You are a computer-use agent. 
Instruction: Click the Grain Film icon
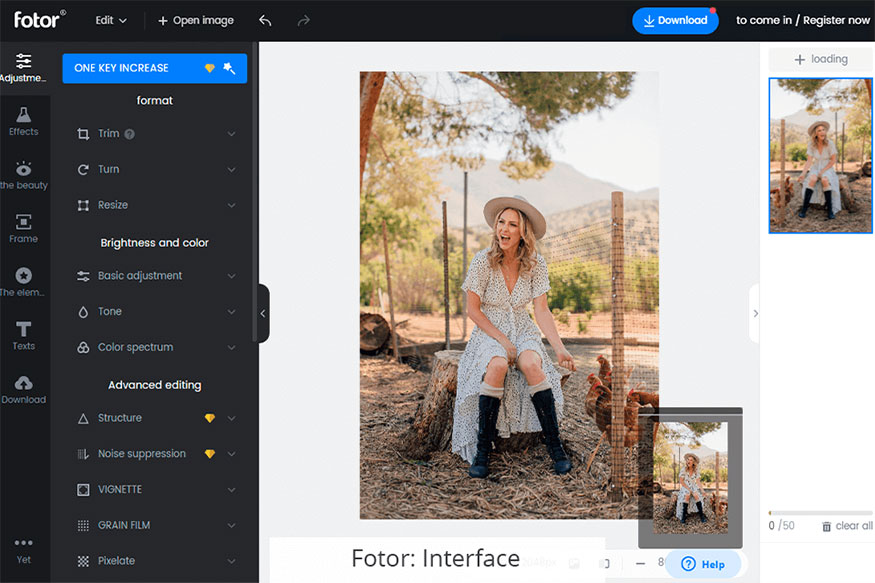coord(83,526)
